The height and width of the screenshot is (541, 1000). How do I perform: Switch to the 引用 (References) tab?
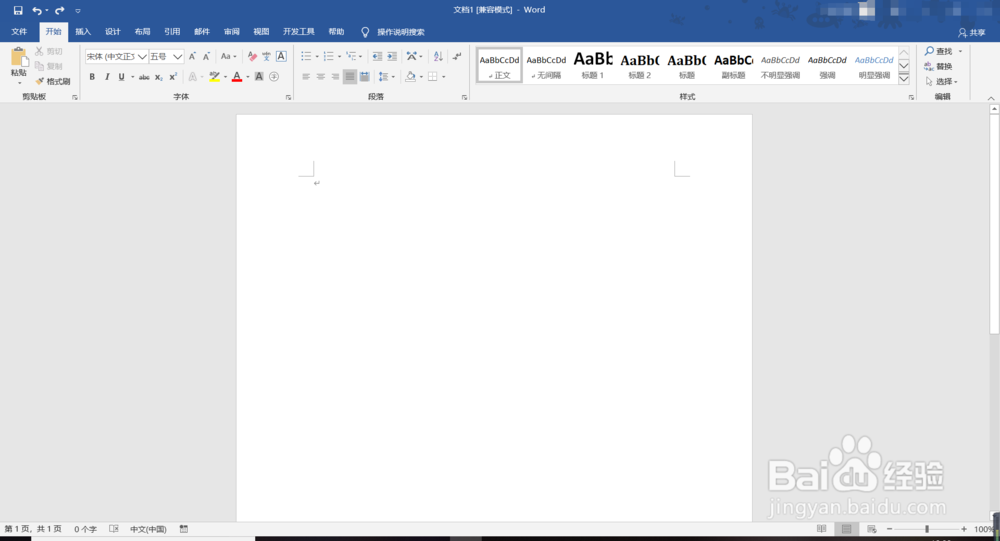172,32
